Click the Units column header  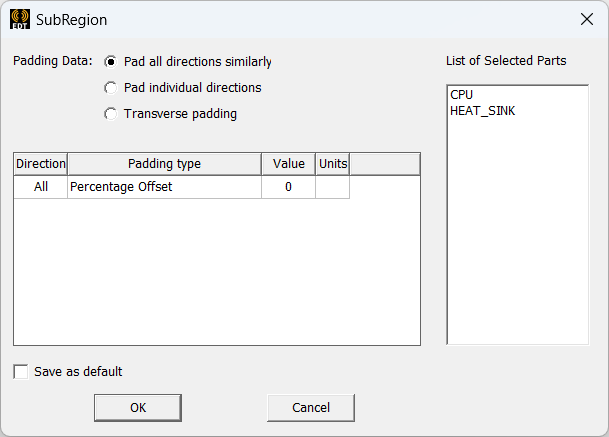pos(332,164)
